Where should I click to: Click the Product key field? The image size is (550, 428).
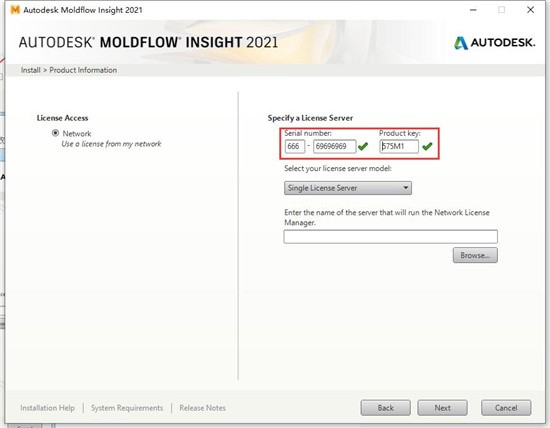tap(399, 146)
